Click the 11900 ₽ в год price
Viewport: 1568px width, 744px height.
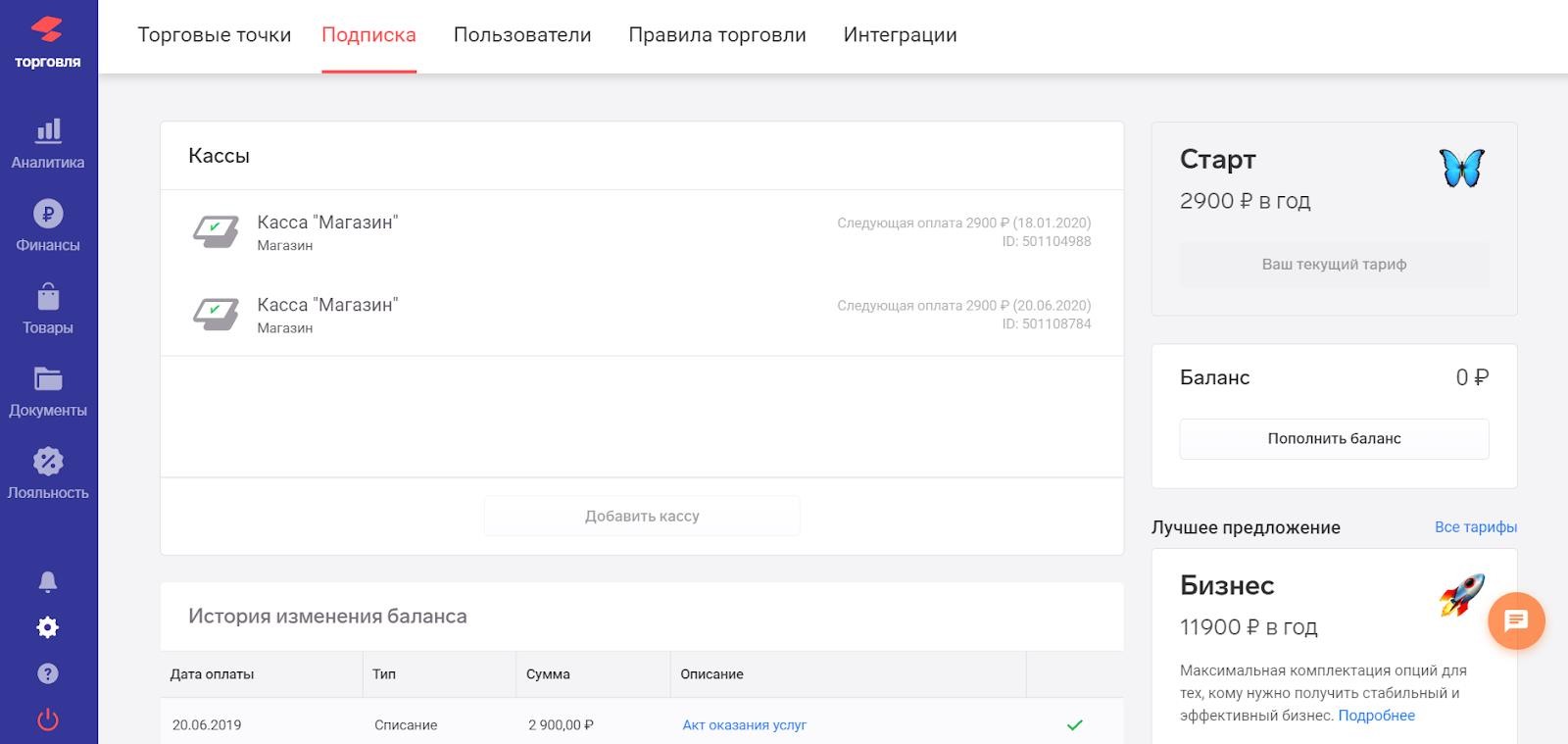click(x=1249, y=627)
